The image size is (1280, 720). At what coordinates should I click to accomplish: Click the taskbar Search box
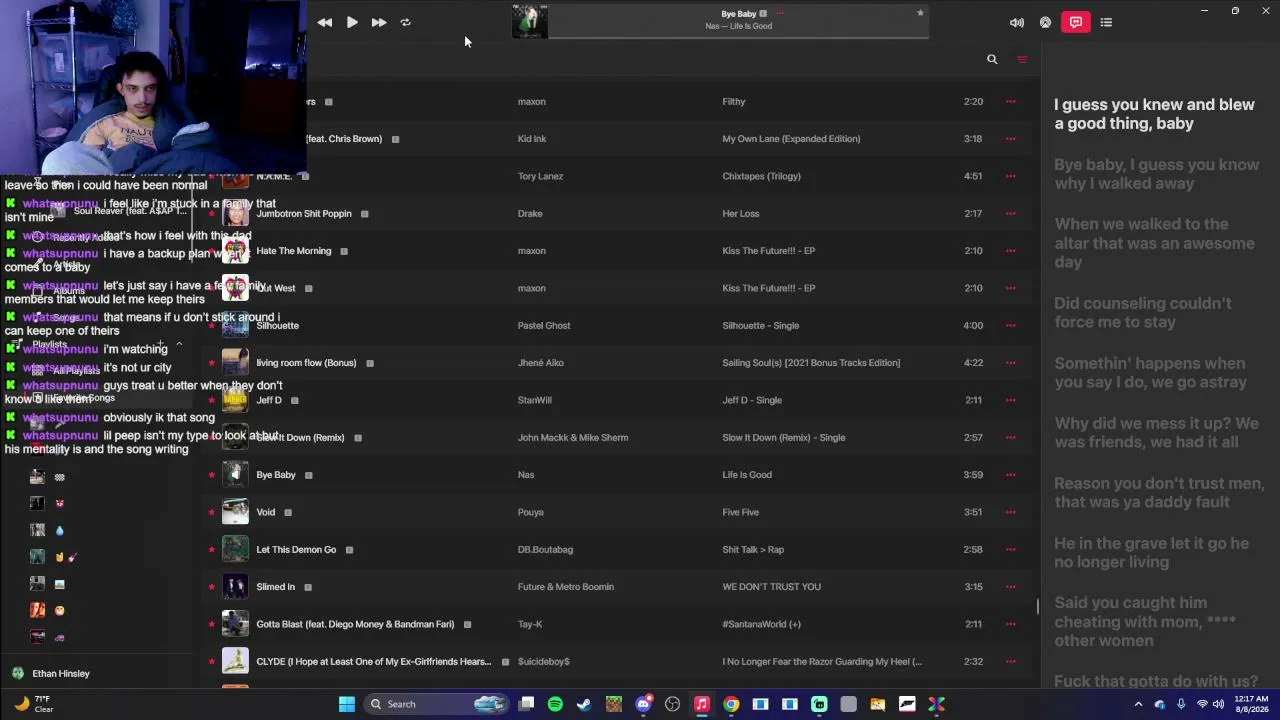pos(435,704)
